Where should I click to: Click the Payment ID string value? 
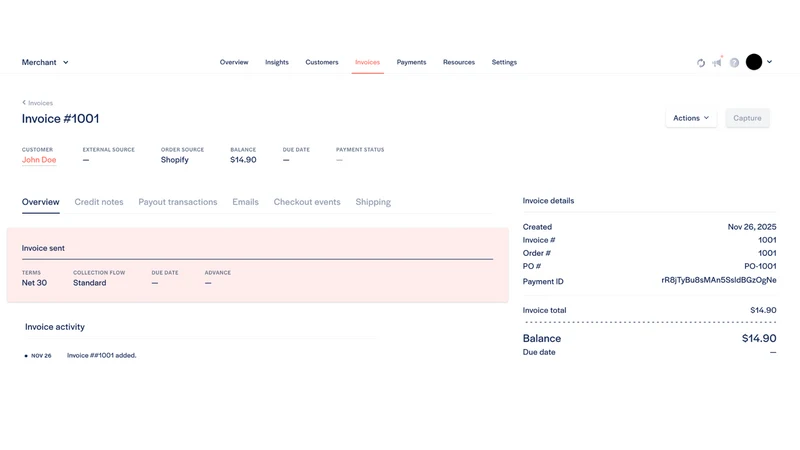pyautogui.click(x=718, y=280)
